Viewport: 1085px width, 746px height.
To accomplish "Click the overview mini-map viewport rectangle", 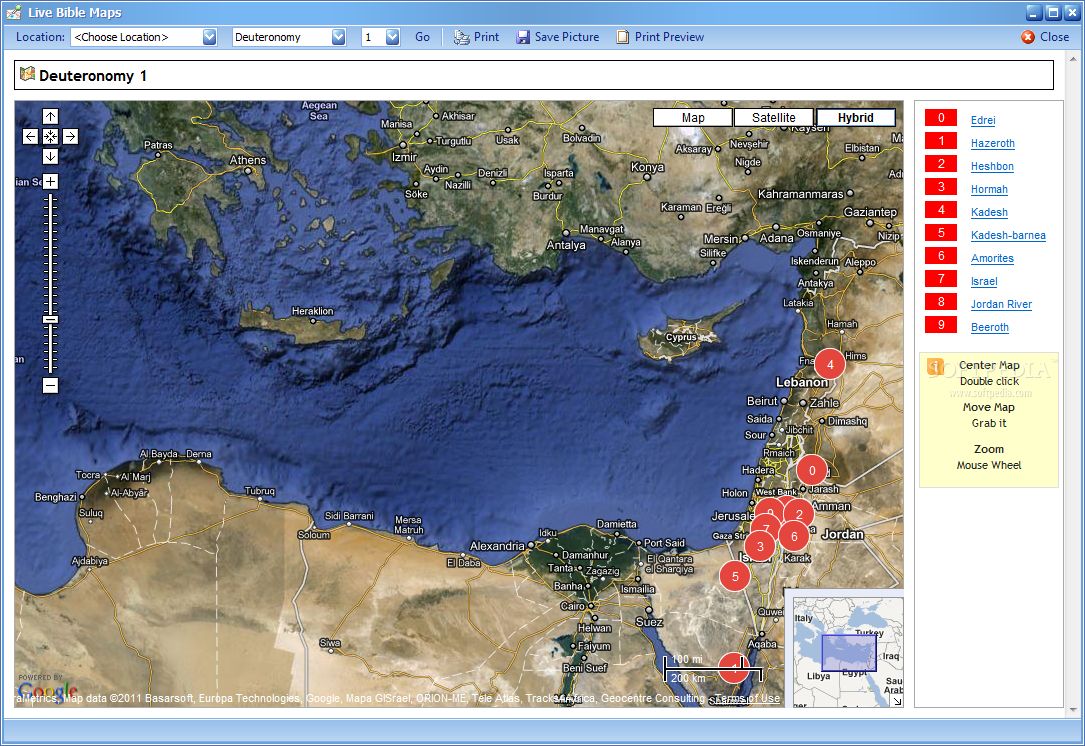I will coord(849,653).
